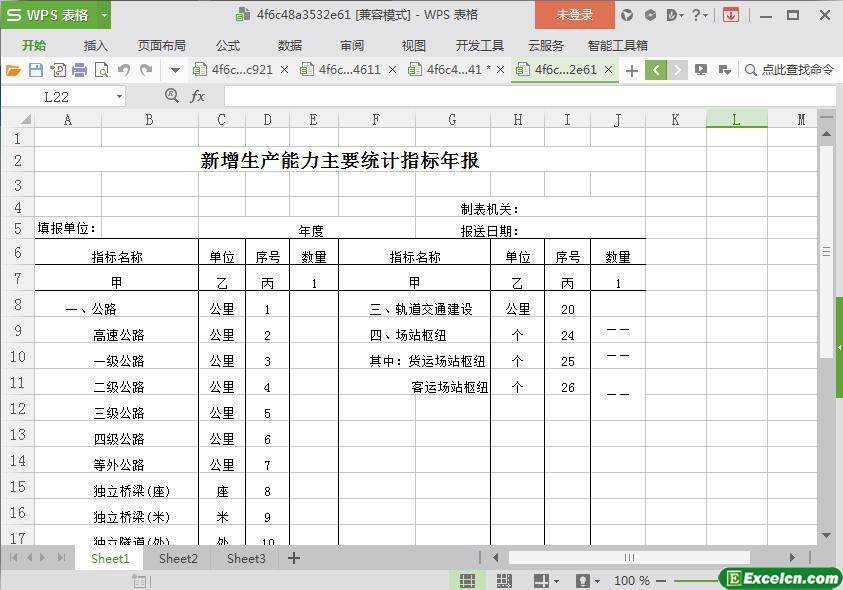Click vertical scrollbar down arrow
This screenshot has height=590, width=843.
pyautogui.click(x=827, y=535)
